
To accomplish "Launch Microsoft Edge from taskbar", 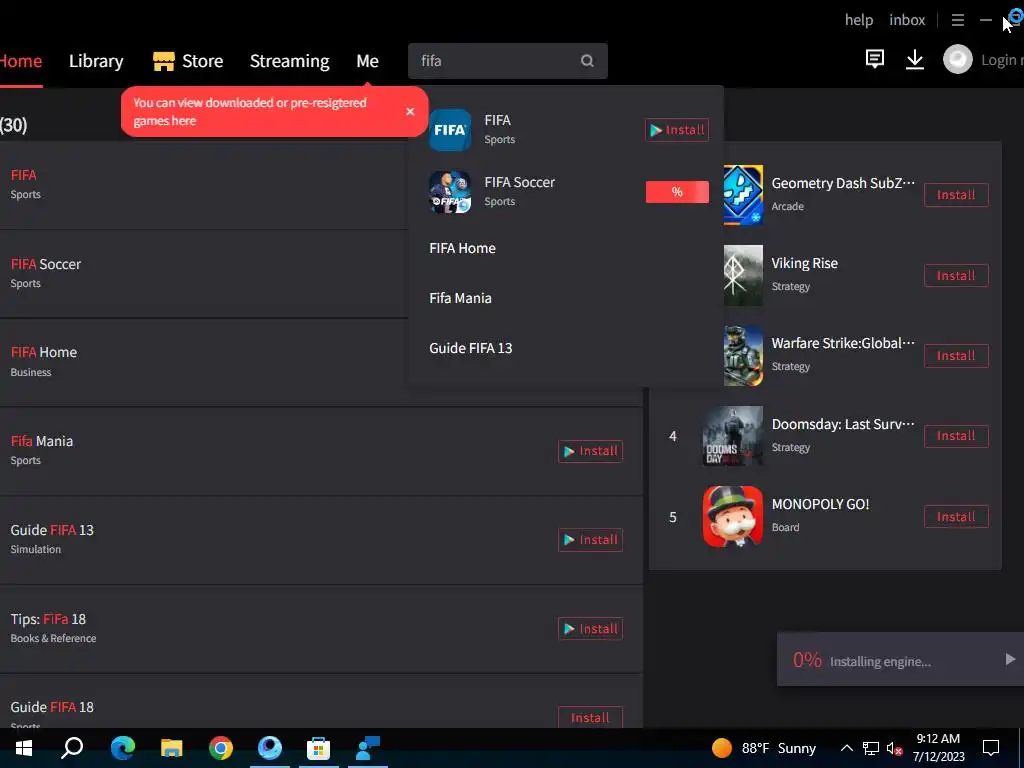I will [x=122, y=748].
